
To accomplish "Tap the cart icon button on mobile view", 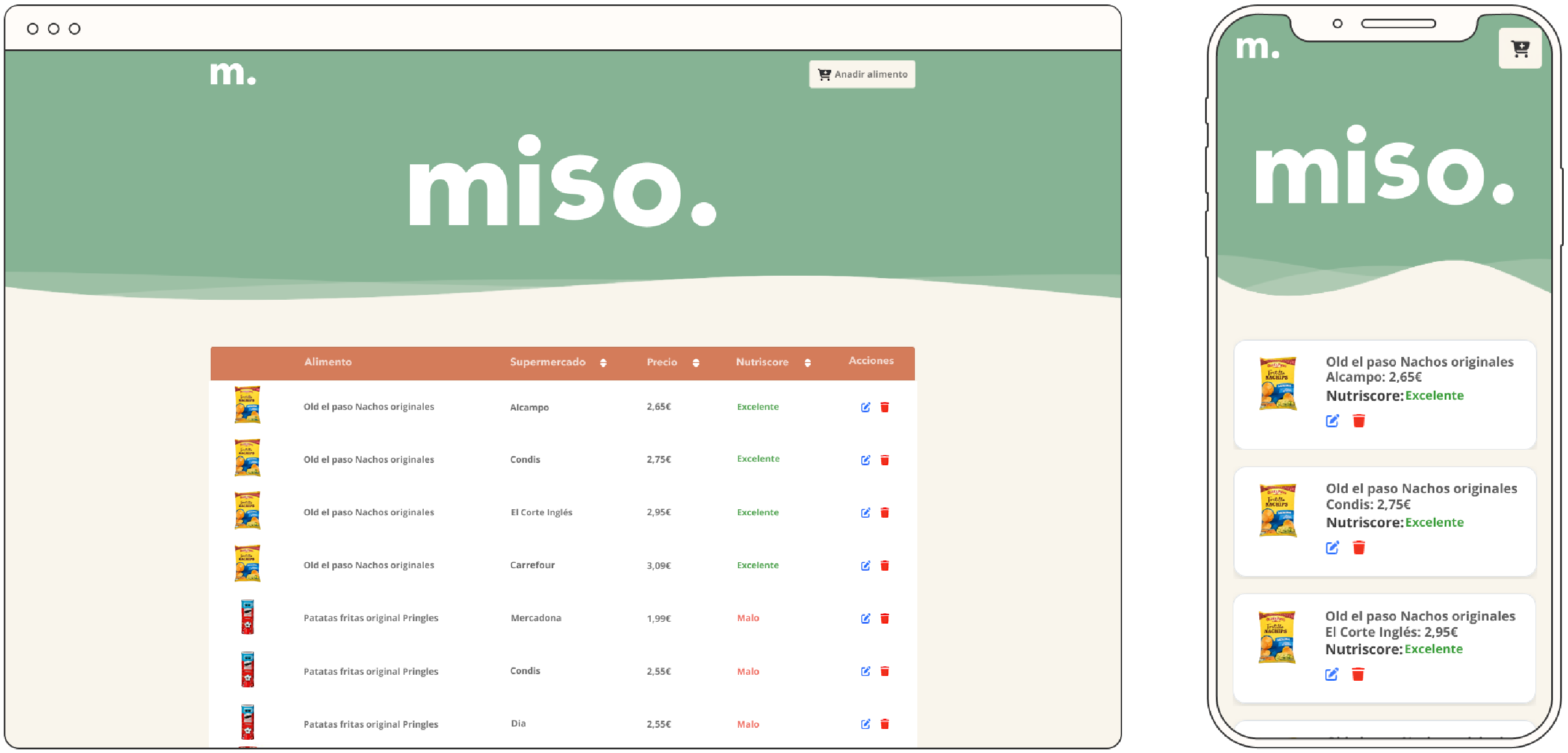I will (1520, 48).
